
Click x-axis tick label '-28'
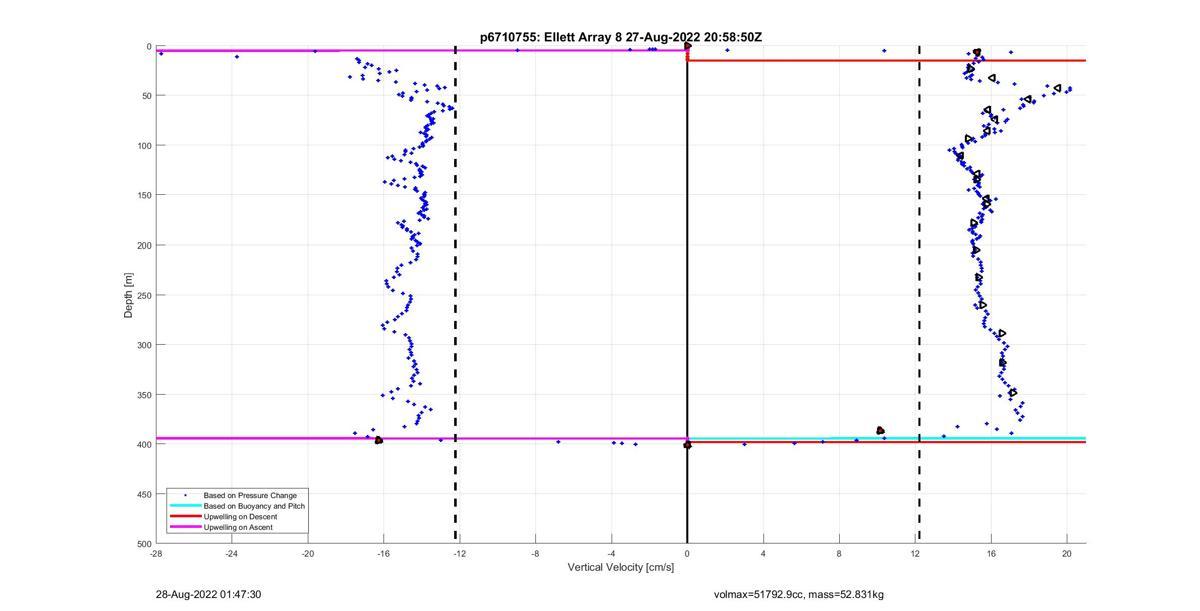click(156, 553)
